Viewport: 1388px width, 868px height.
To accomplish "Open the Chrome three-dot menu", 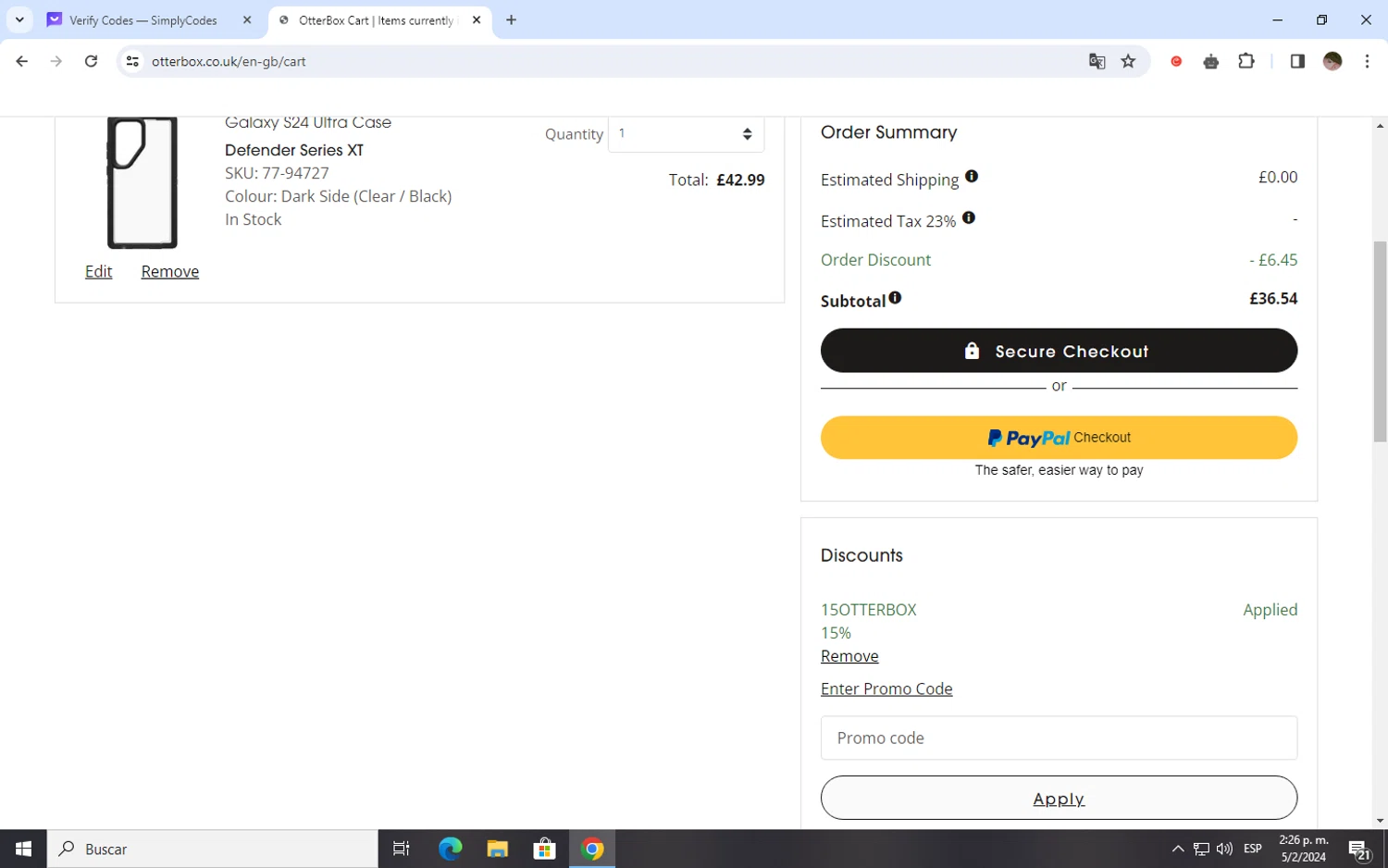I will tap(1367, 61).
